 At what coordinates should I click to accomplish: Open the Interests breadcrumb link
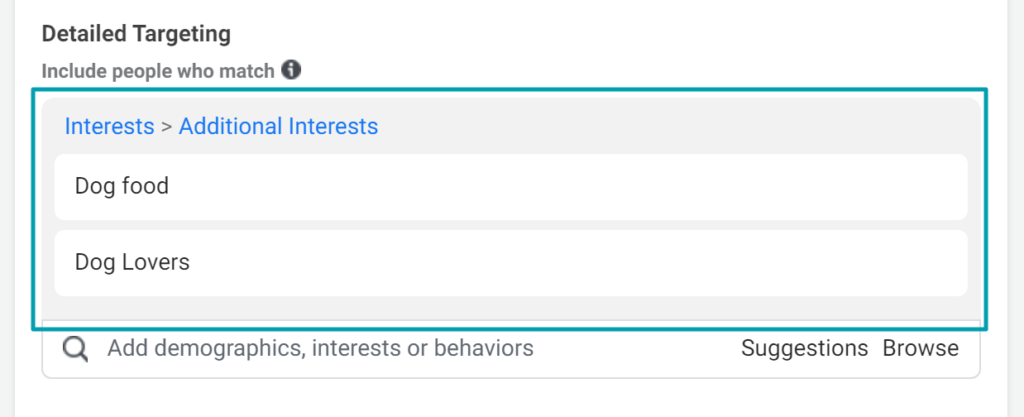[x=109, y=126]
